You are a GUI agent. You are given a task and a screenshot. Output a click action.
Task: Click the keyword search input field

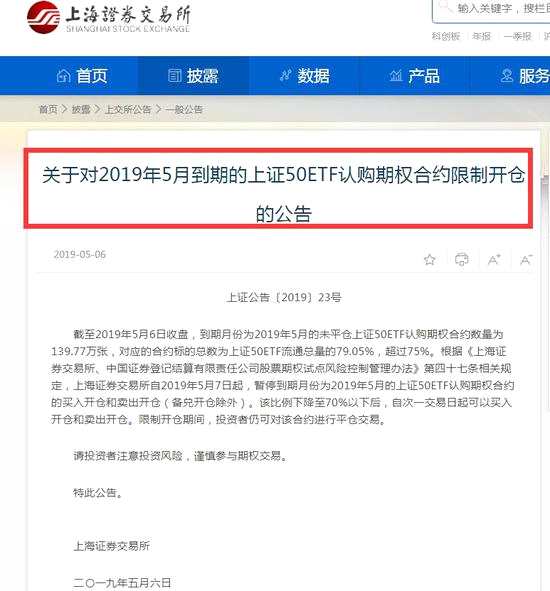coord(492,10)
